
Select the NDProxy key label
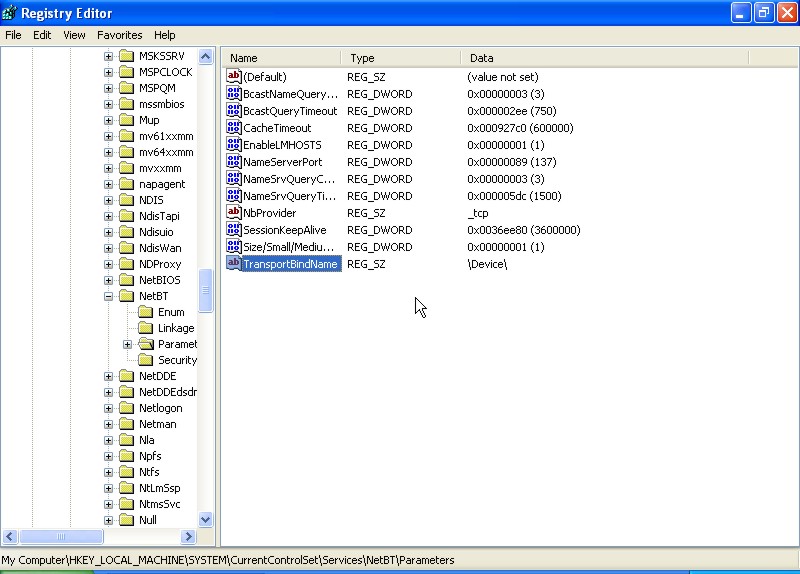point(160,264)
